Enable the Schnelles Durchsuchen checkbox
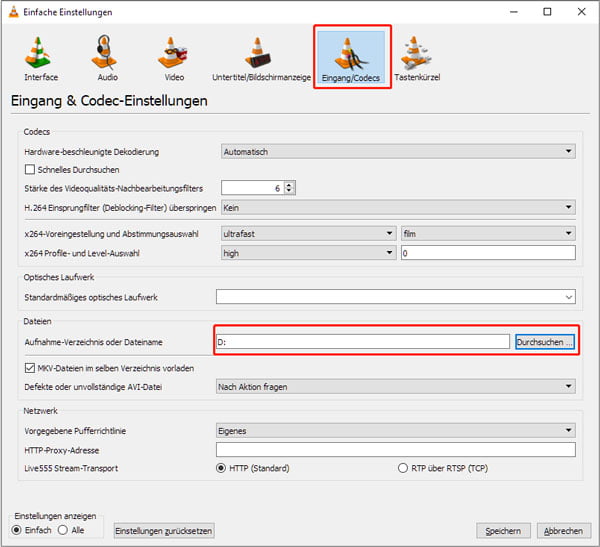 (x=30, y=170)
